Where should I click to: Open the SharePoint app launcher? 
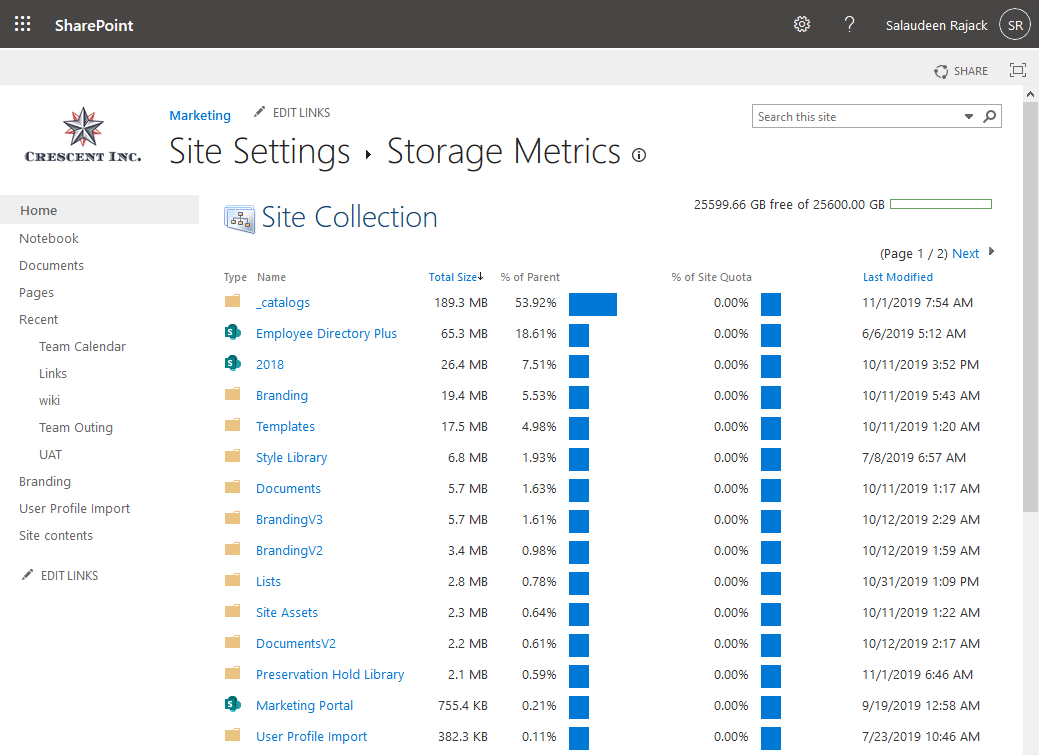point(22,23)
